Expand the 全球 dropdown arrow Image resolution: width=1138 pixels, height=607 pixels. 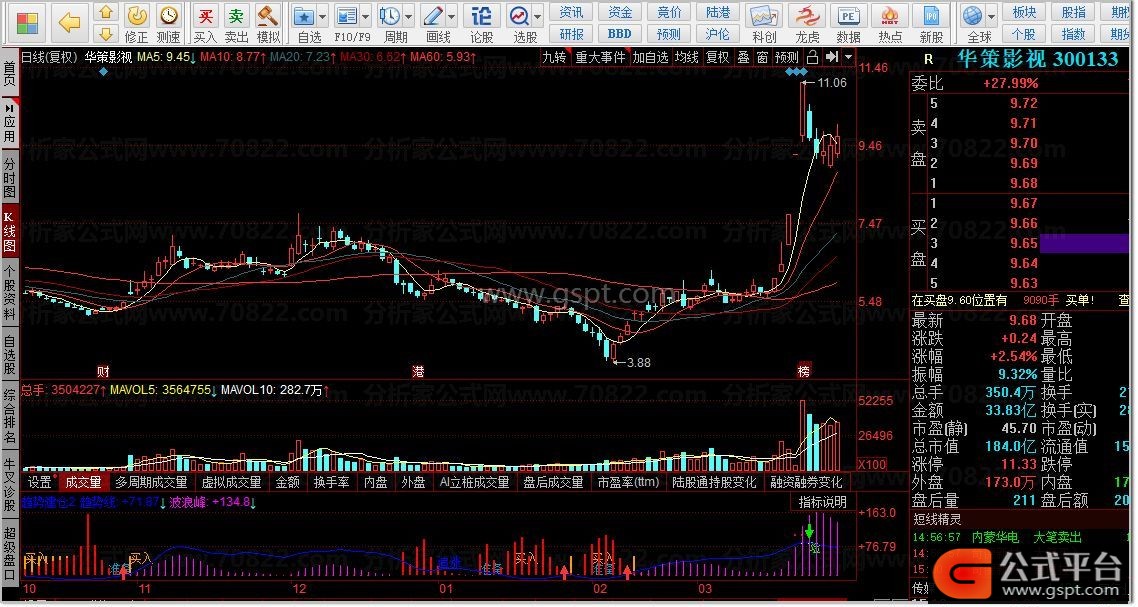[991, 16]
